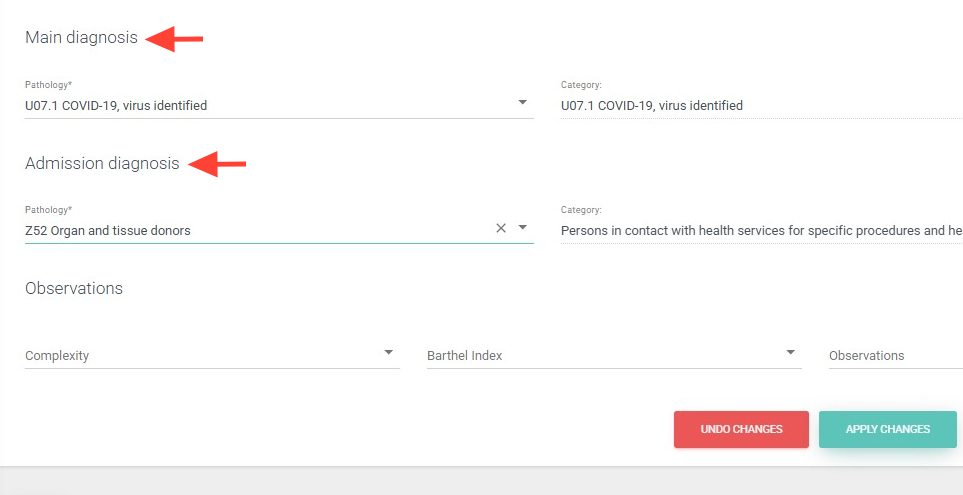Select the Observations section heading
Screen dimensions: 963x495
pyautogui.click(x=74, y=288)
